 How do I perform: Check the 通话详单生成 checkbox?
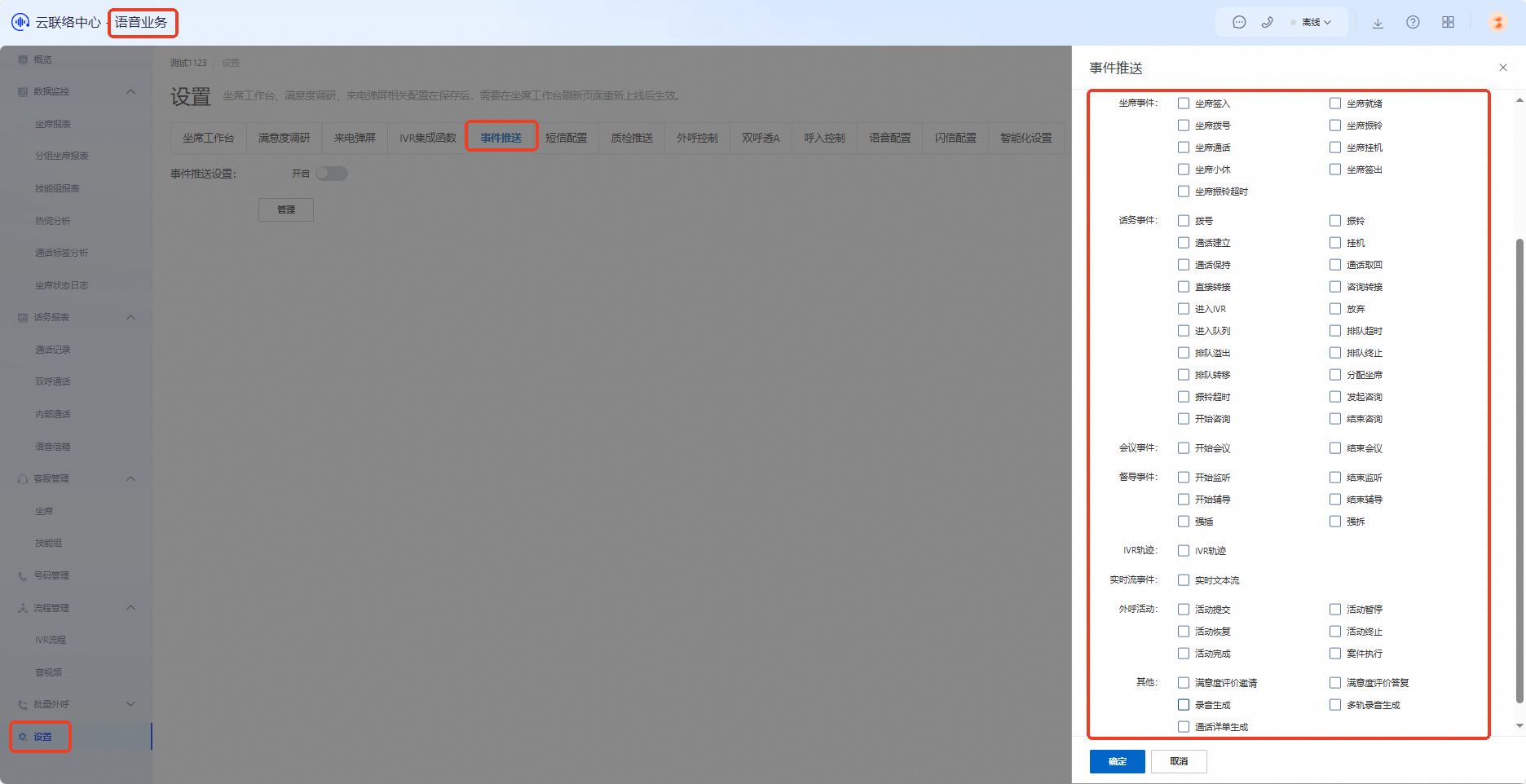point(1184,727)
